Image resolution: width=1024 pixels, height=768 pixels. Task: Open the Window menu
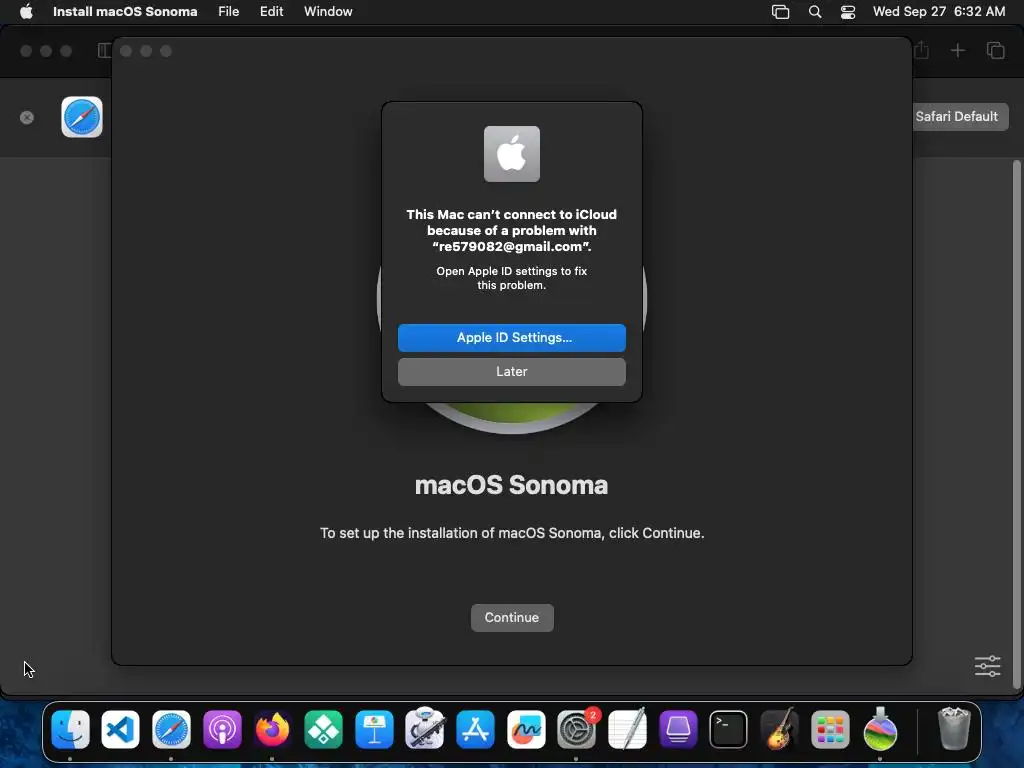click(x=328, y=11)
